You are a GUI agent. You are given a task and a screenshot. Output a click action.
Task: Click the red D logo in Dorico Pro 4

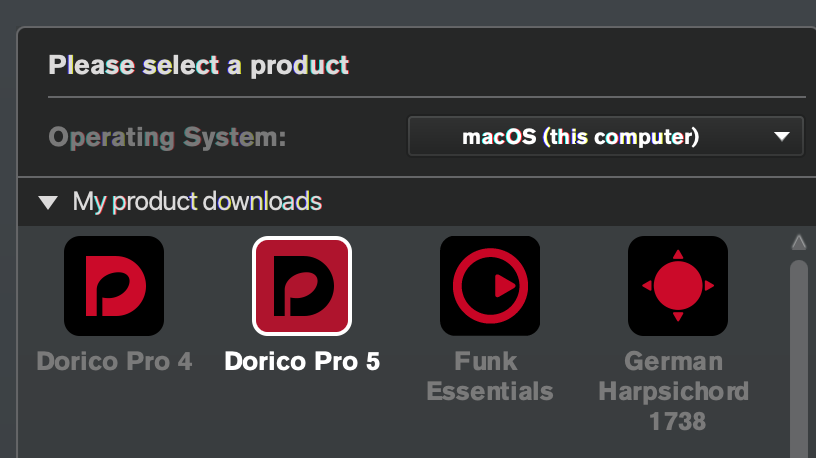[114, 286]
